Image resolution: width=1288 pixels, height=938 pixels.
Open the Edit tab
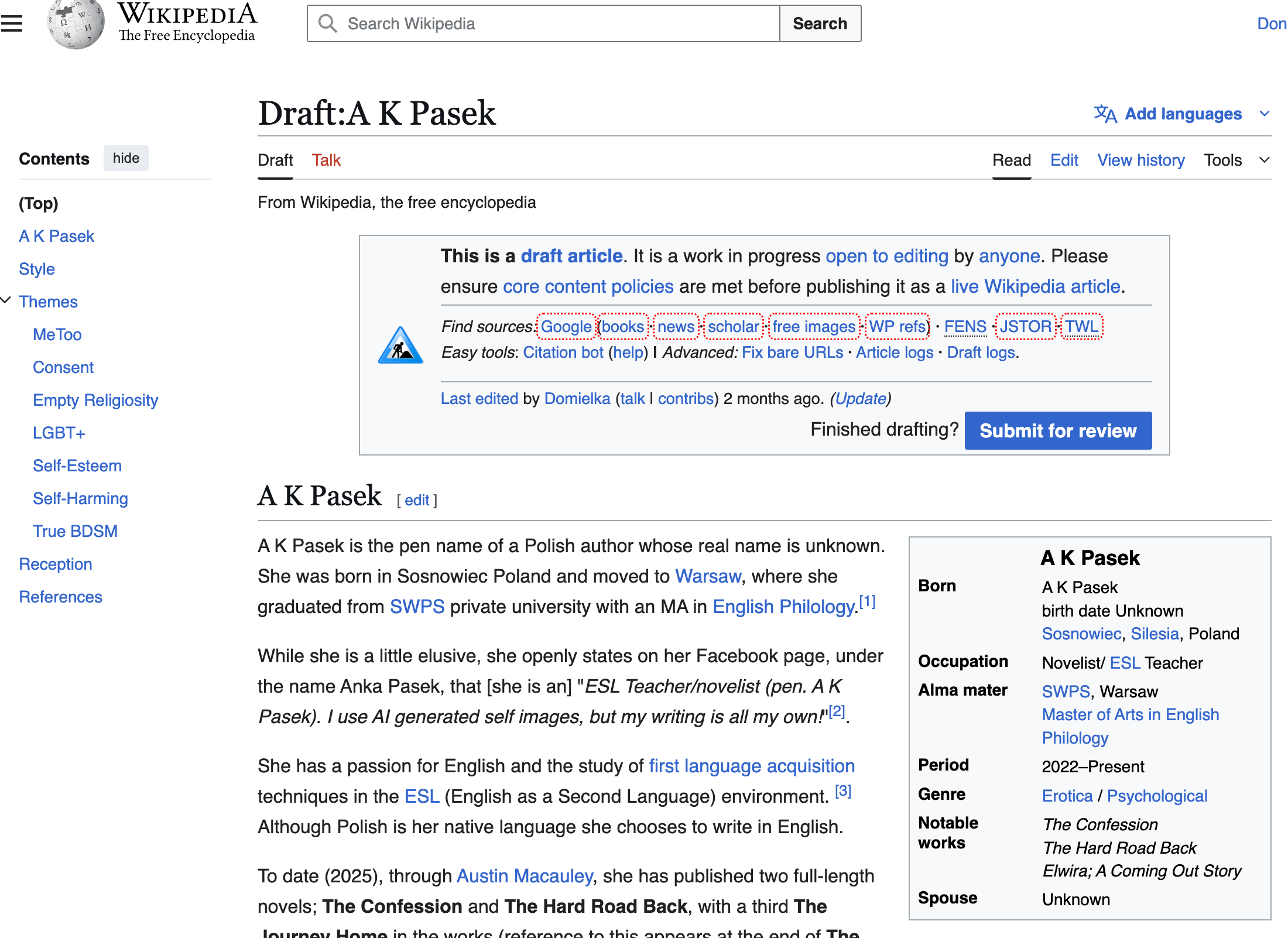click(1064, 160)
